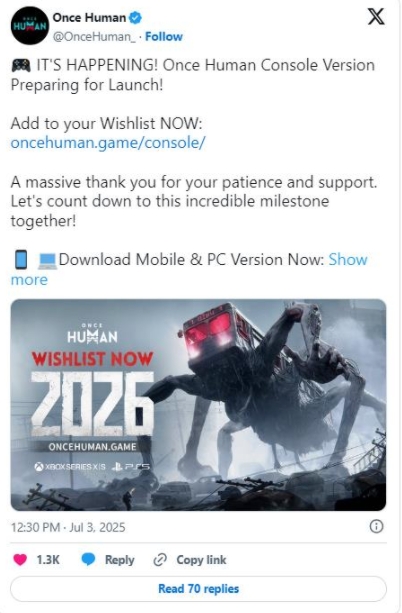This screenshot has width=402, height=613.
Task: Click the Read 70 replies button
Action: coord(198,589)
